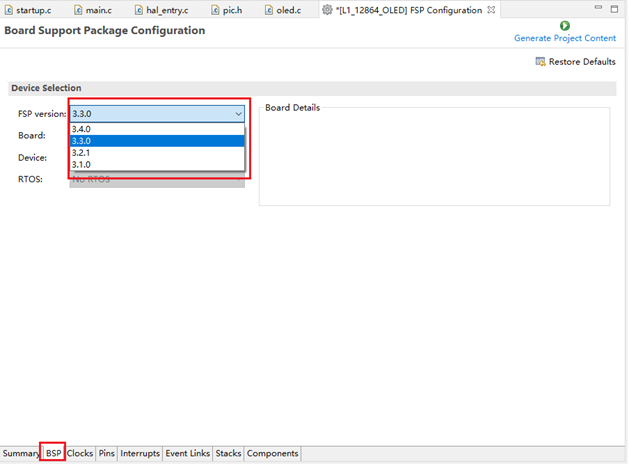
Task: Select the FSP Configuration editor tab
Action: tap(408, 10)
